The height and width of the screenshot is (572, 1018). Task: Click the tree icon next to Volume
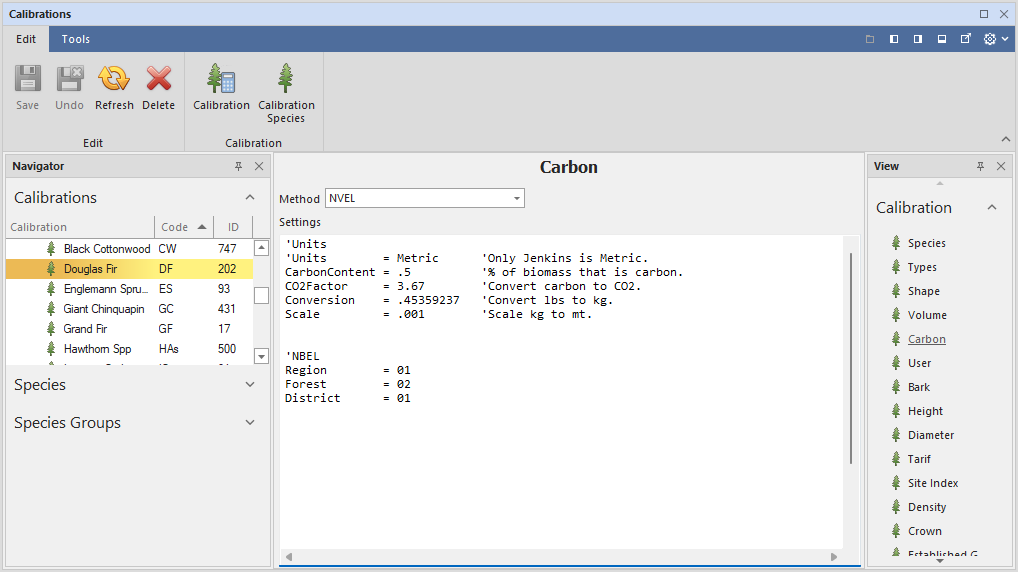(x=896, y=315)
